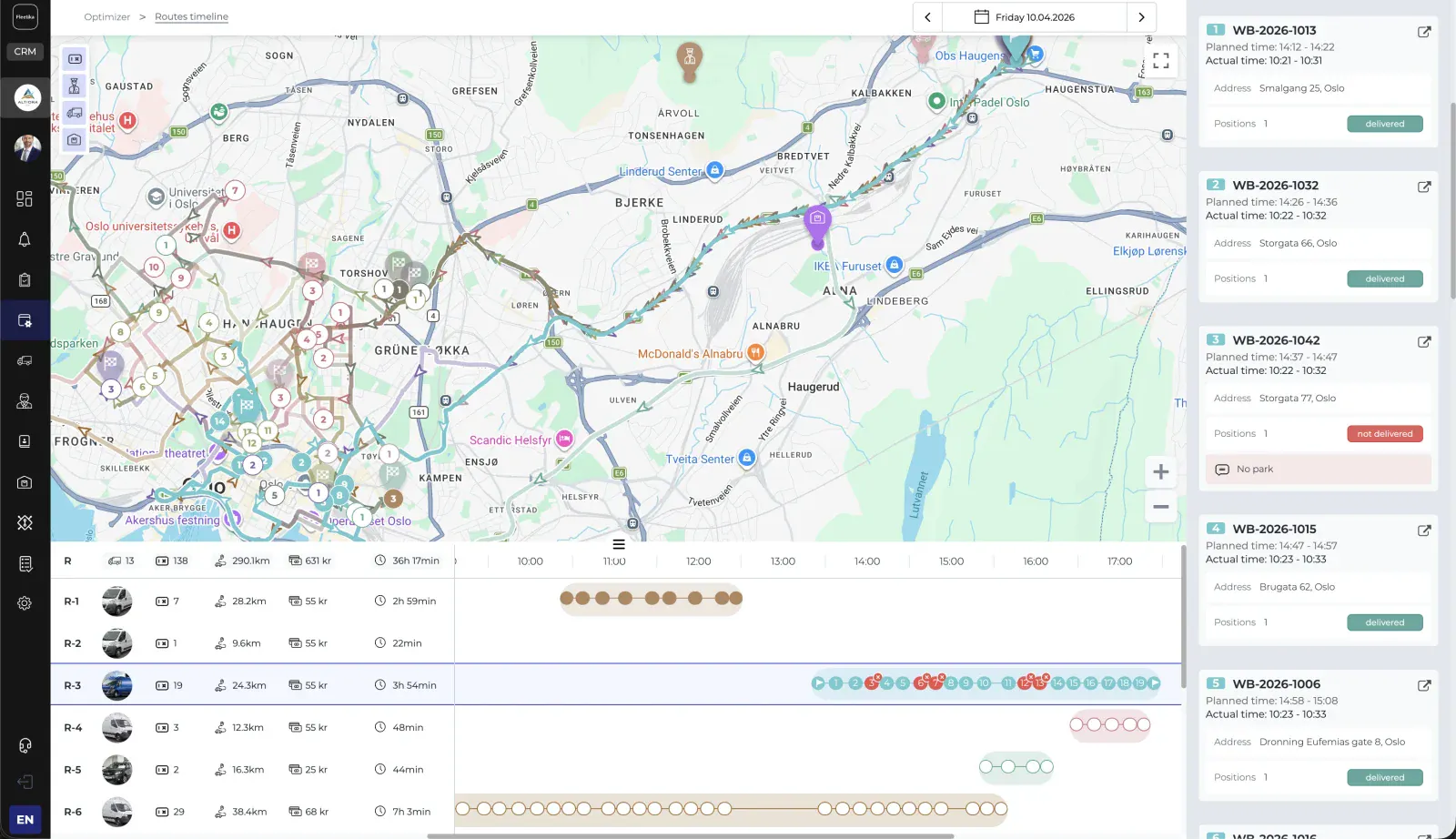Image resolution: width=1456 pixels, height=839 pixels.
Task: Open the vehicles truck icon in sidebar
Action: (25, 360)
